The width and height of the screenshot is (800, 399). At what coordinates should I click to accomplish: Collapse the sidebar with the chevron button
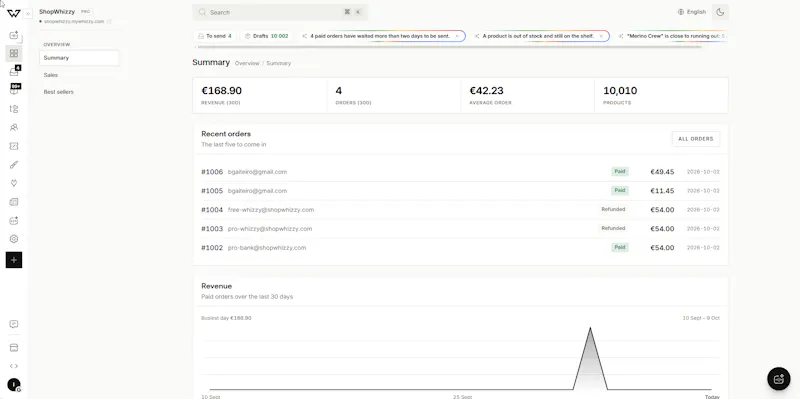coord(28,14)
